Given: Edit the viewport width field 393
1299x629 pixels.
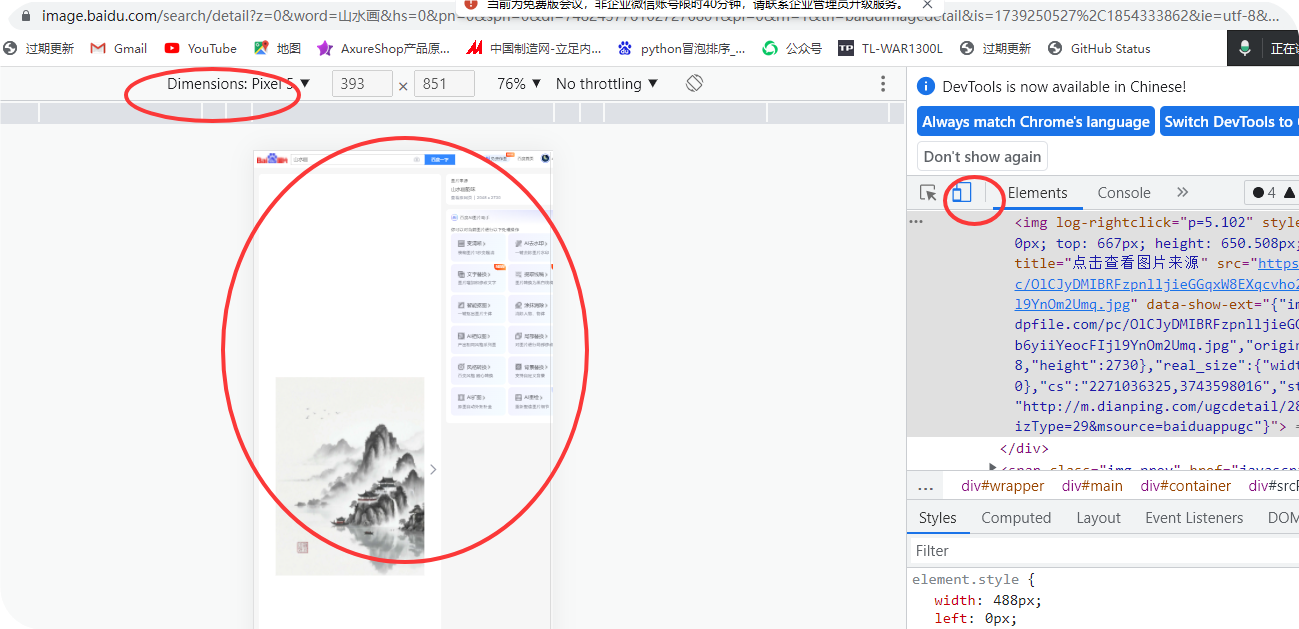Looking at the screenshot, I should click(362, 84).
